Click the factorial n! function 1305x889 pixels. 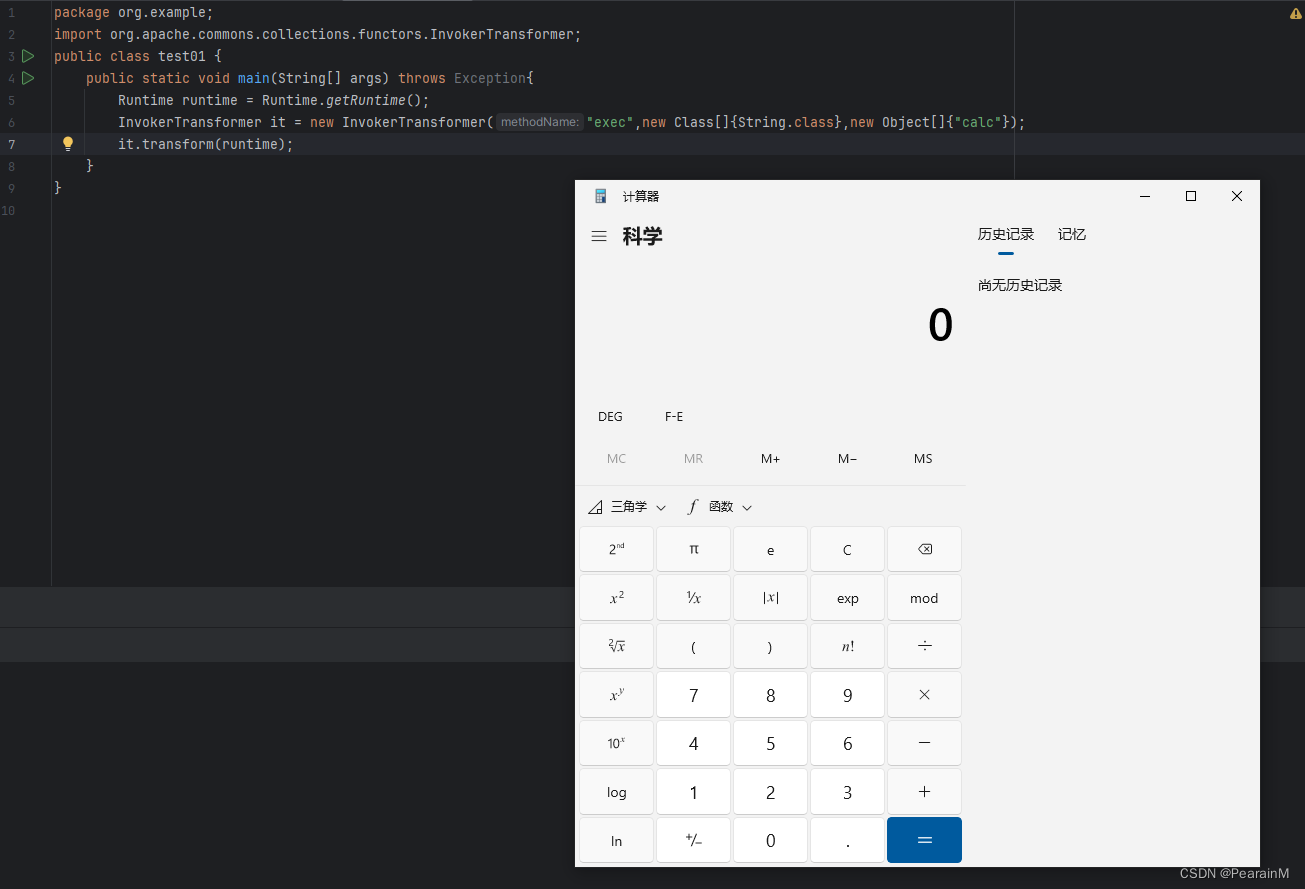point(847,645)
